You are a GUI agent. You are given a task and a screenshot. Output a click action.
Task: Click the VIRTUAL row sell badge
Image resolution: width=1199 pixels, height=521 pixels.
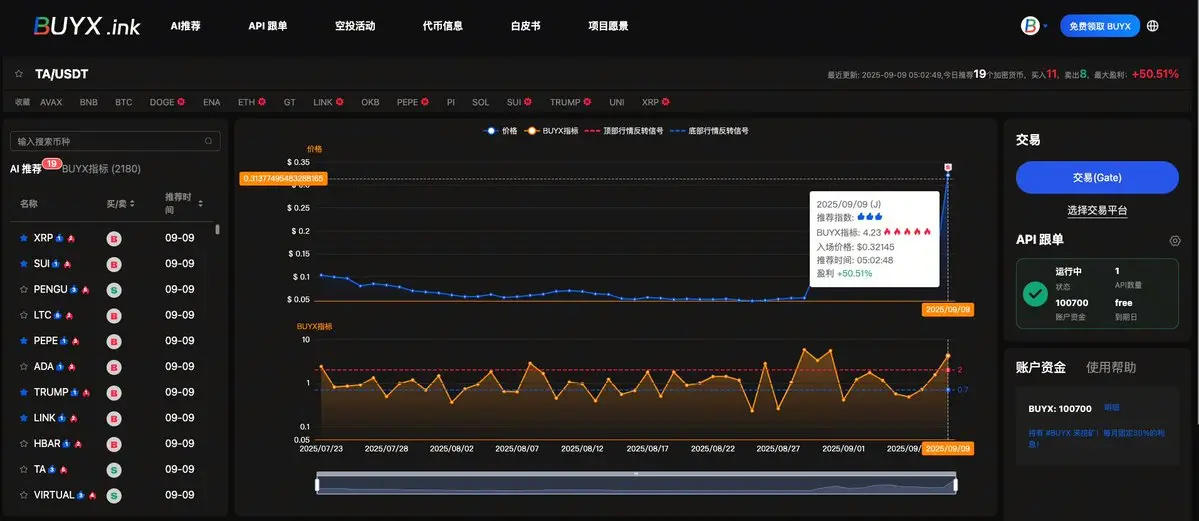pos(113,496)
